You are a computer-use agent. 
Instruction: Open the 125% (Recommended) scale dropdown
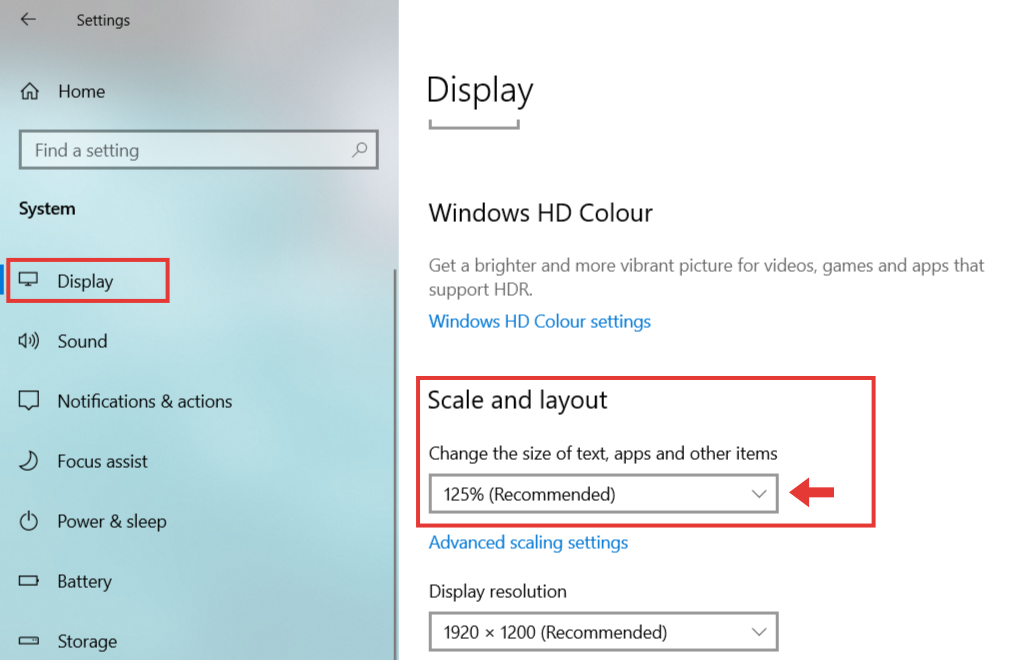[603, 494]
